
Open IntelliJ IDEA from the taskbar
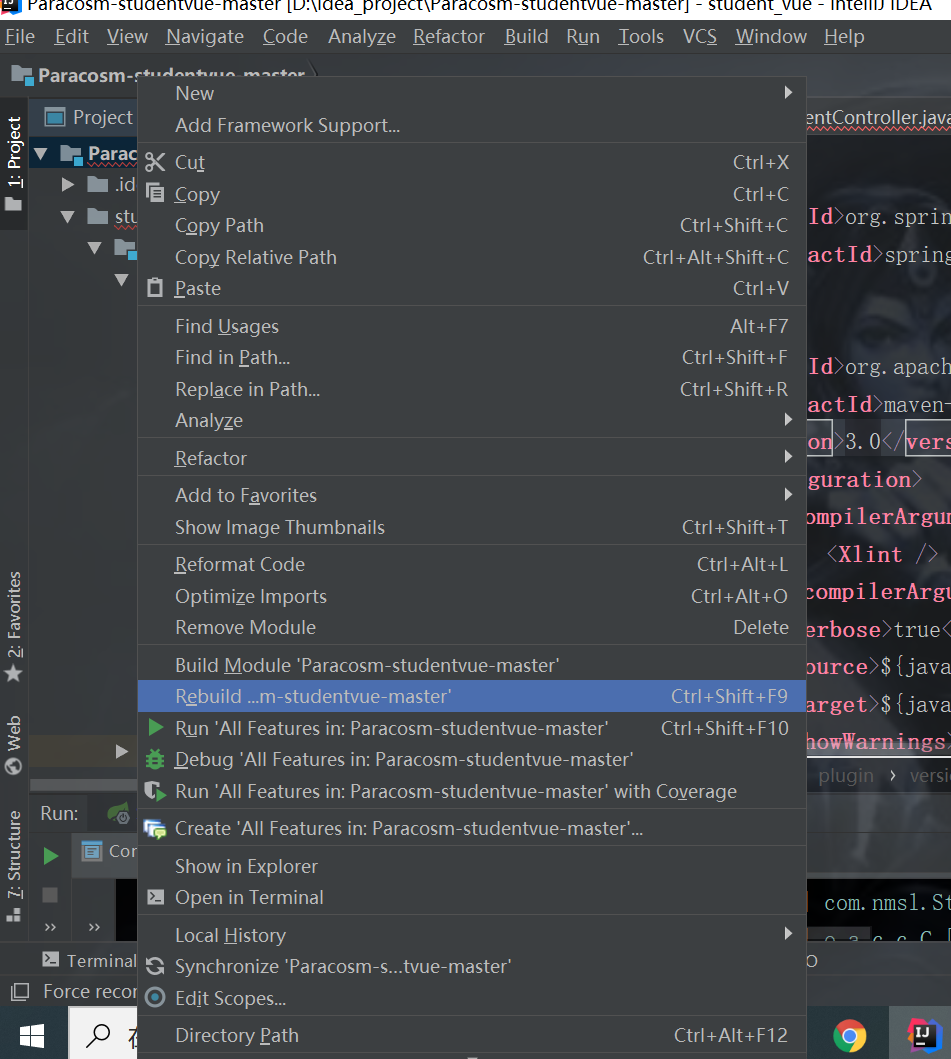pyautogui.click(x=923, y=1035)
